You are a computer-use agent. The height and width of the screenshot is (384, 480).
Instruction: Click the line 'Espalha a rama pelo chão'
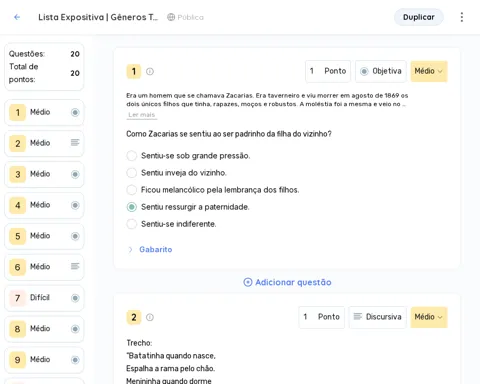click(170, 369)
